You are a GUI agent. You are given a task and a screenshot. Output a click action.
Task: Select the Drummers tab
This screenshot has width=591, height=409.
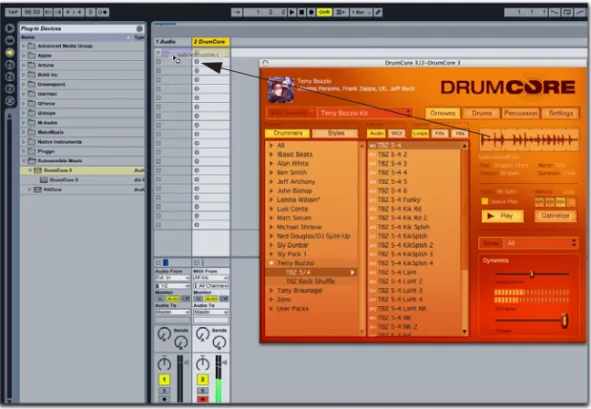coord(288,133)
